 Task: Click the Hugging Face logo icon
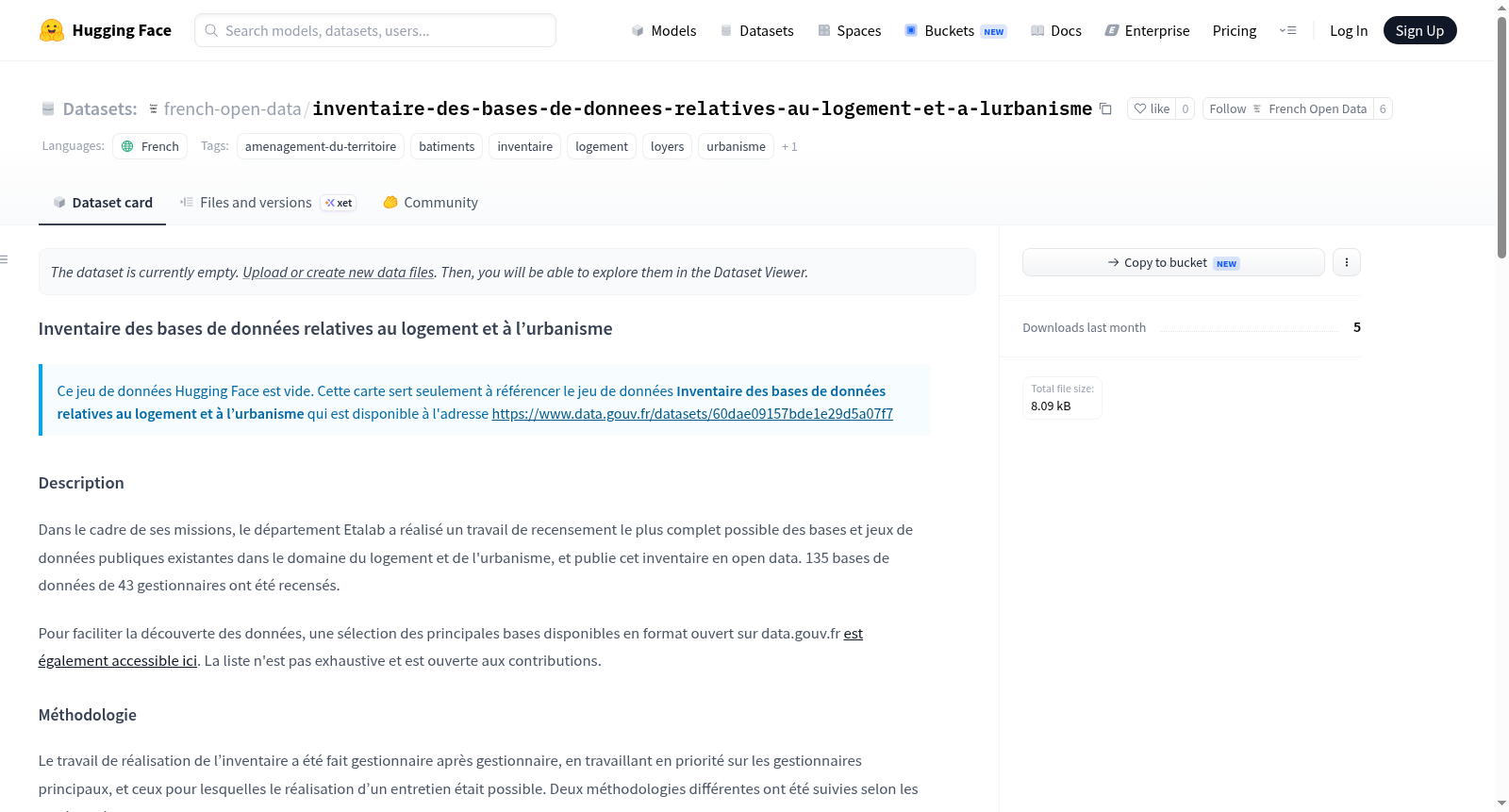pyautogui.click(x=52, y=30)
